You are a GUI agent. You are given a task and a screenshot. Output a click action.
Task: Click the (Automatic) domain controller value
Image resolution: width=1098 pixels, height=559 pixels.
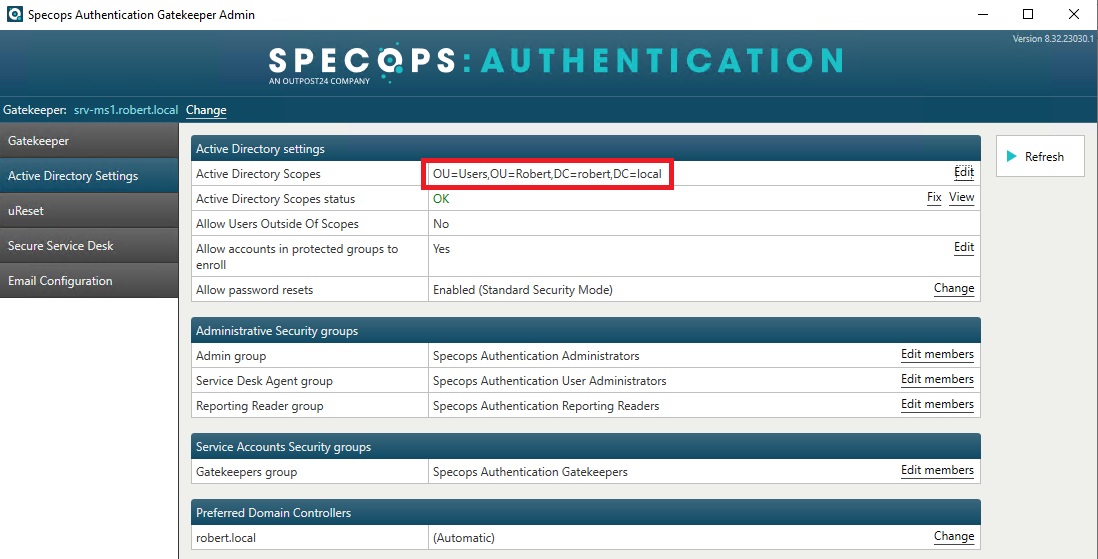point(464,538)
